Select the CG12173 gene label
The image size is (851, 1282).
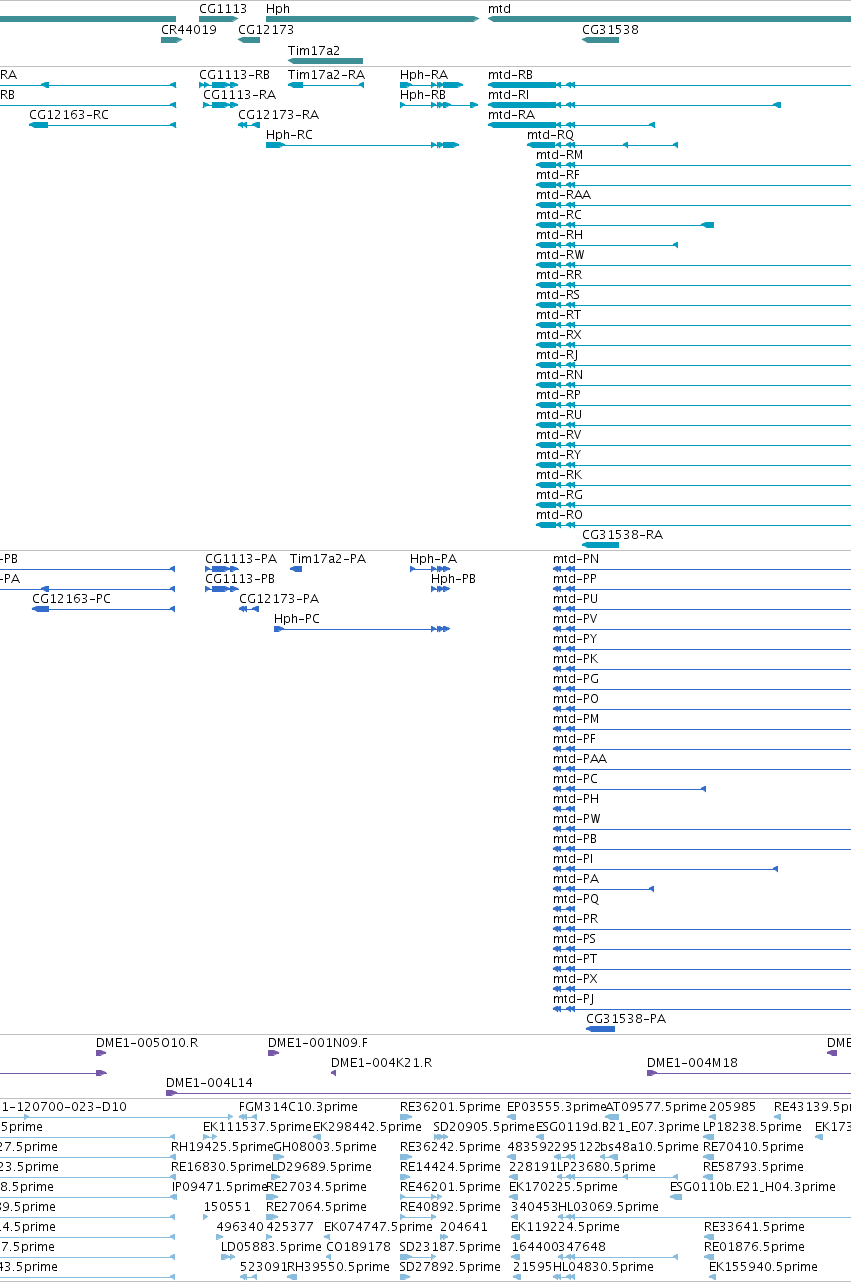point(266,29)
